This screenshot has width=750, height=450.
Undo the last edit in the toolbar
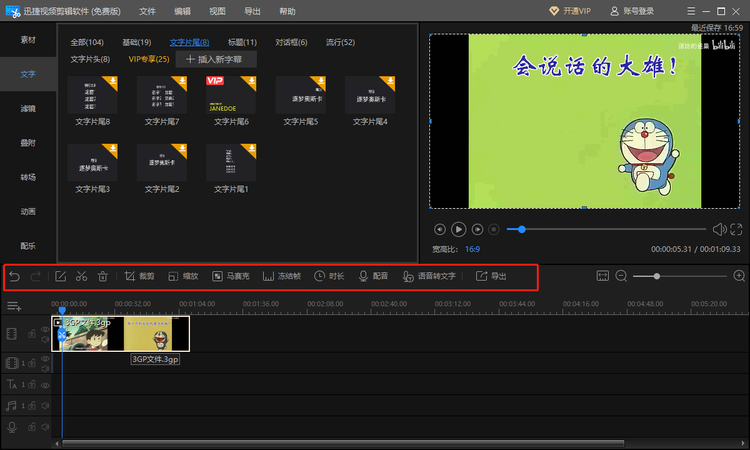click(14, 276)
